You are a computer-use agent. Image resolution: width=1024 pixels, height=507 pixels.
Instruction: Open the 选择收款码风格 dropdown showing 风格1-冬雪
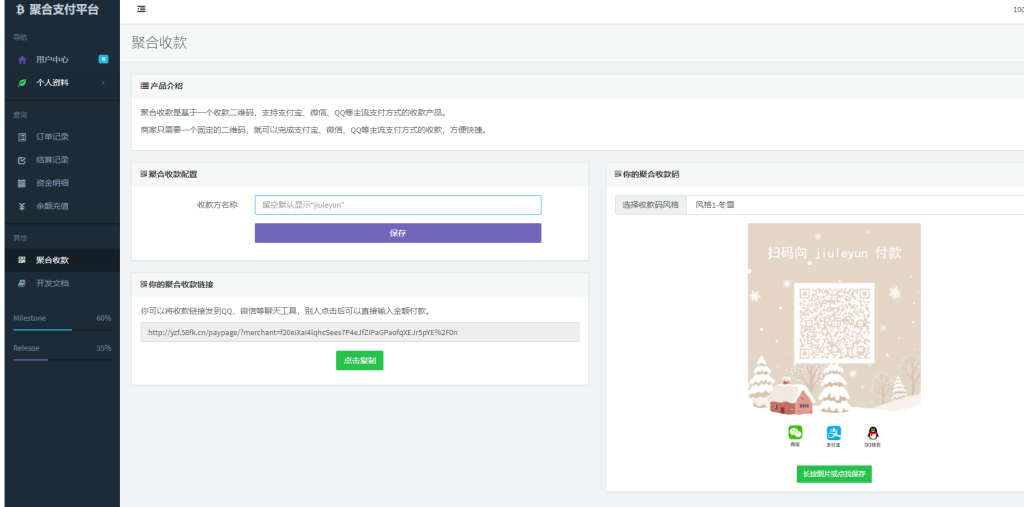856,204
